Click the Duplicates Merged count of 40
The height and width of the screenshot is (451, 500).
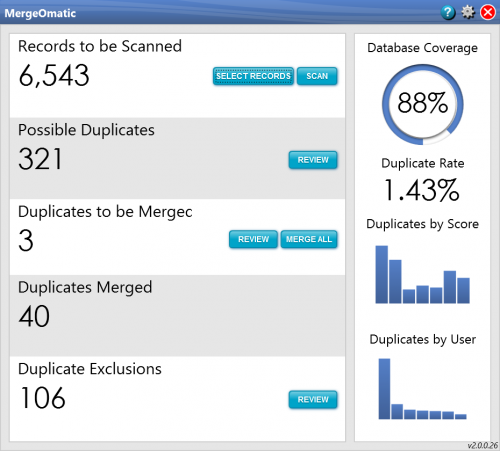pos(34,316)
